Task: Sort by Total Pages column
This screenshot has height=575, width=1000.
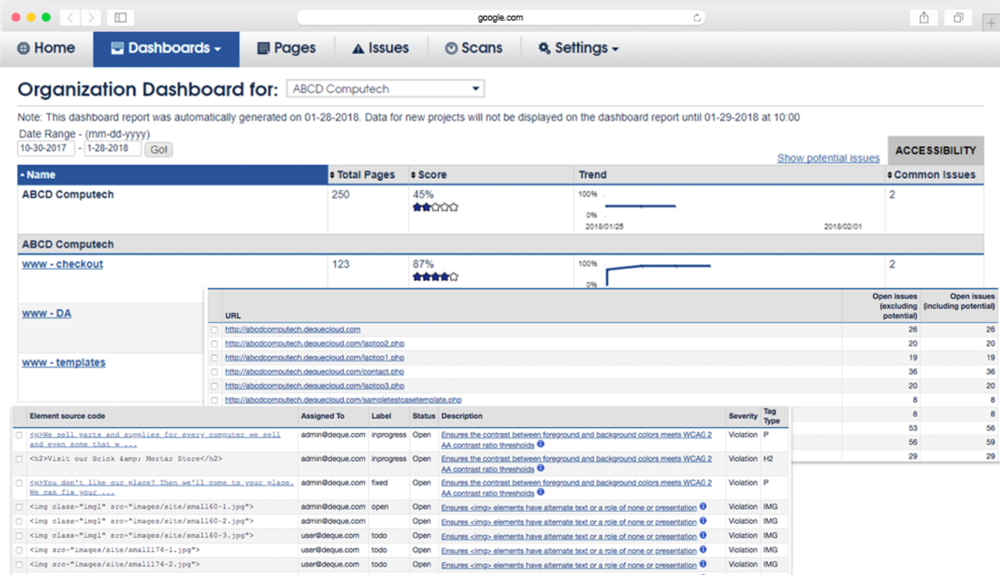Action: [362, 175]
